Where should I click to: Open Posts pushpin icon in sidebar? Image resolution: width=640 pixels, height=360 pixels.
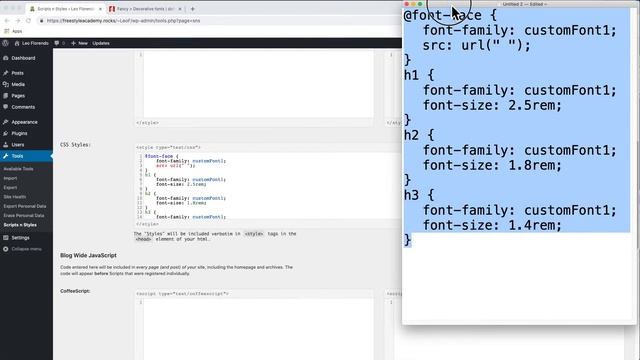(x=6, y=73)
